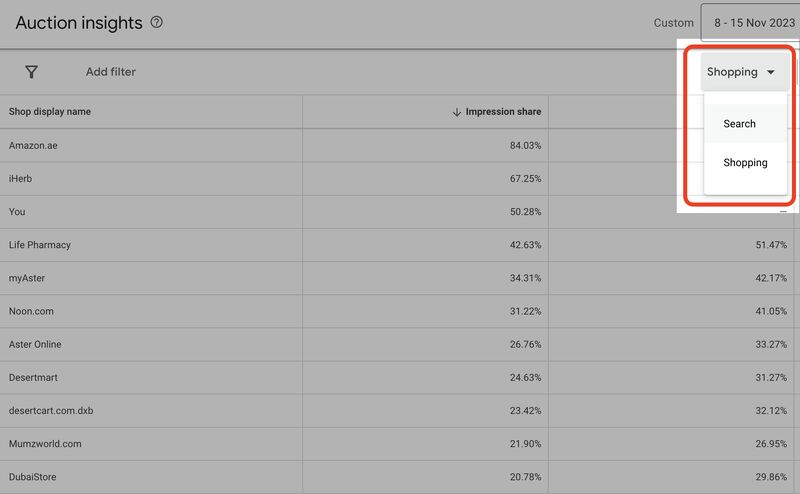This screenshot has width=800, height=494.
Task: Click the iHerb shop name
Action: [20, 179]
